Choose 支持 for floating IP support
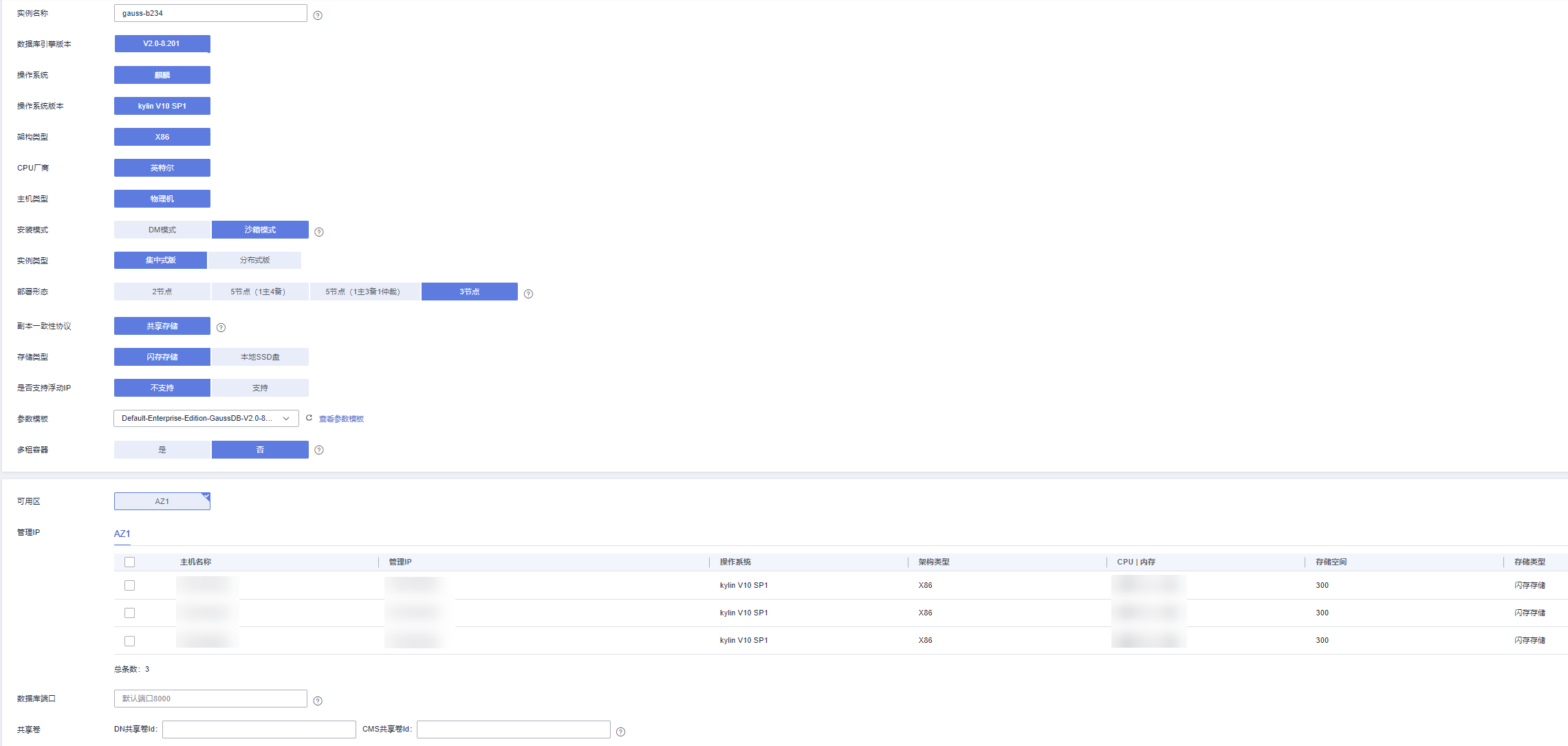Viewport: 1568px width, 746px height. click(x=260, y=388)
